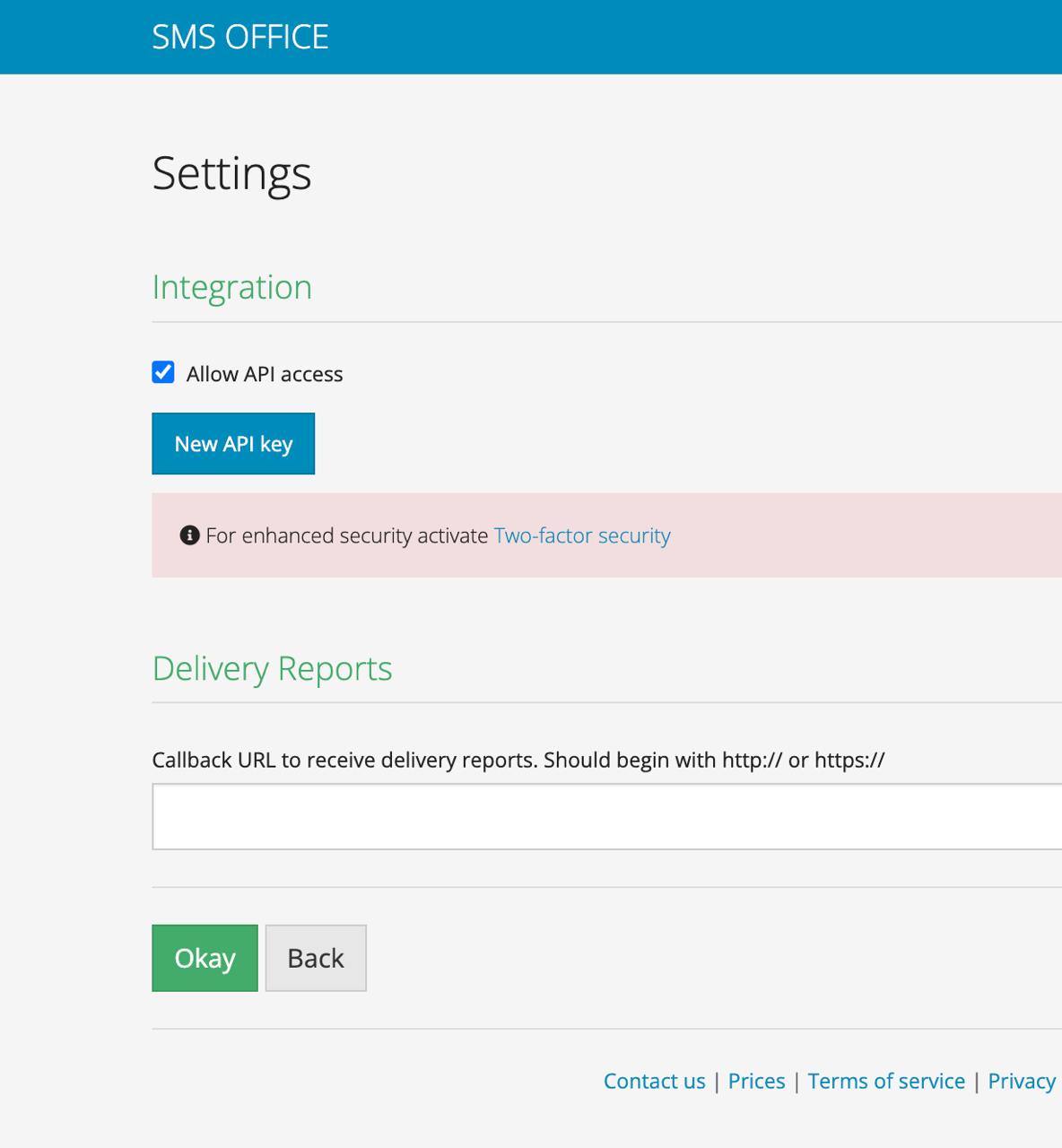
Task: Click the Settings page heading
Action: click(x=231, y=172)
